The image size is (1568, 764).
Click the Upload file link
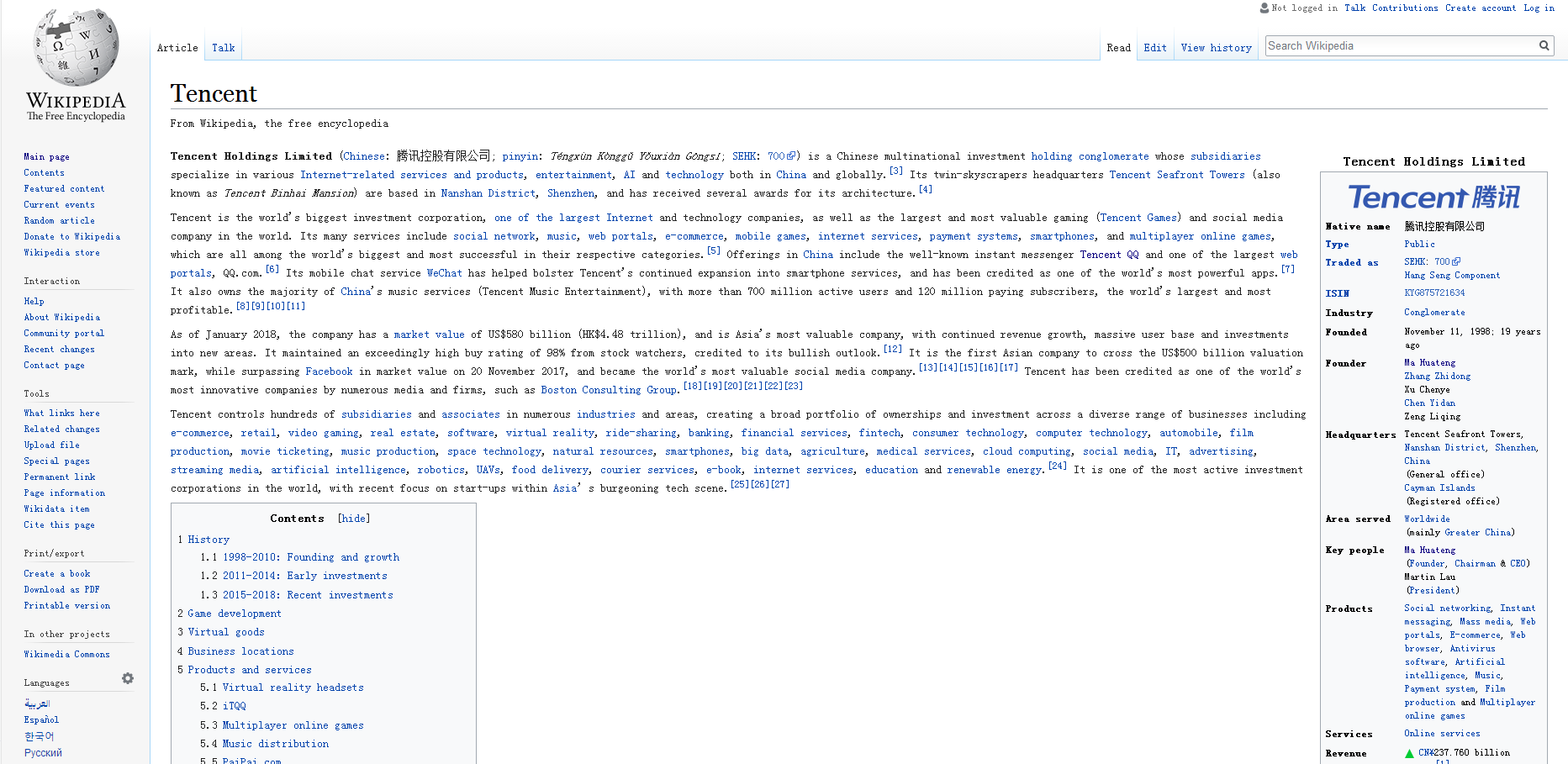51,445
